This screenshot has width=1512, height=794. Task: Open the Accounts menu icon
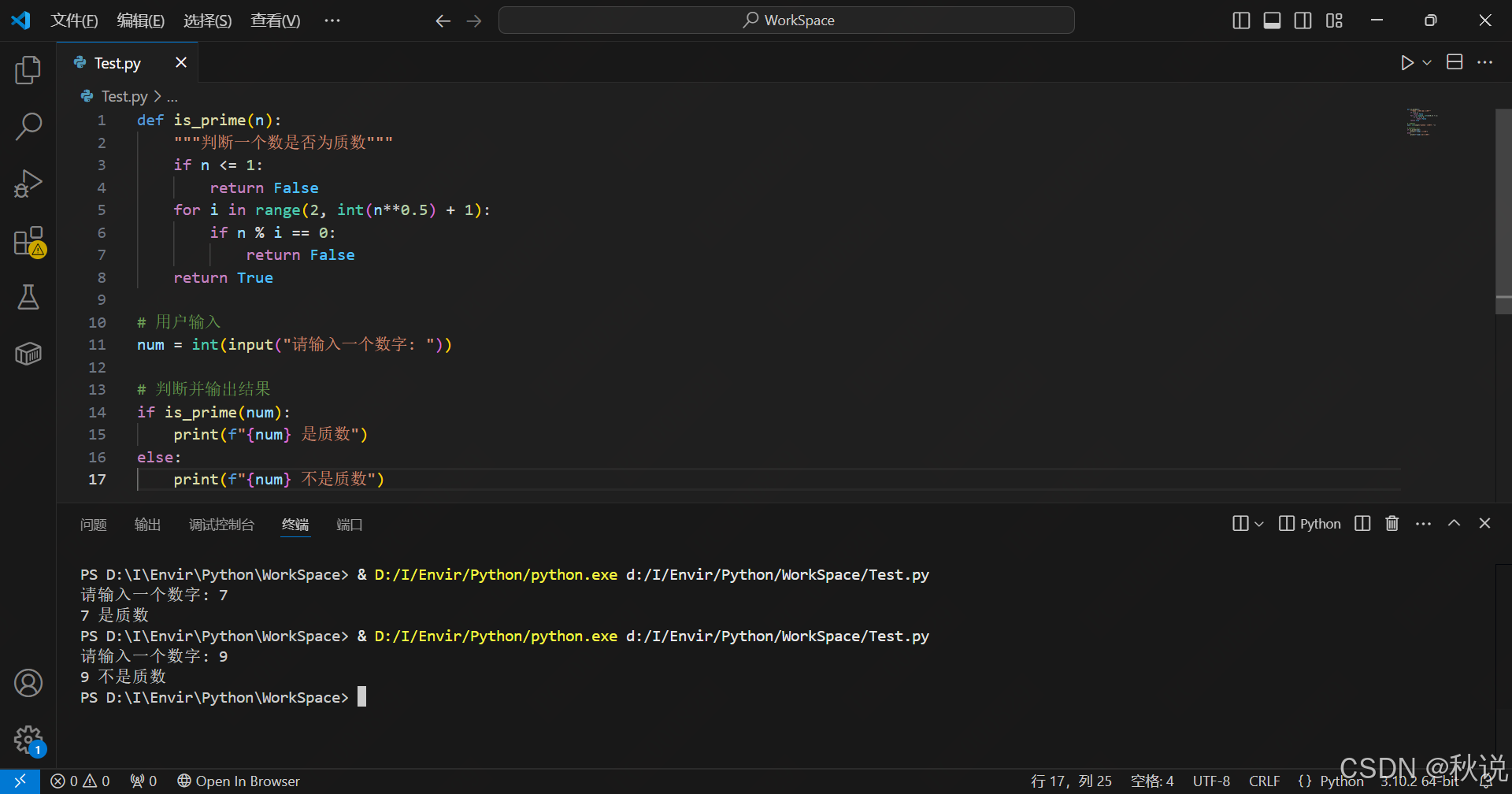(28, 683)
